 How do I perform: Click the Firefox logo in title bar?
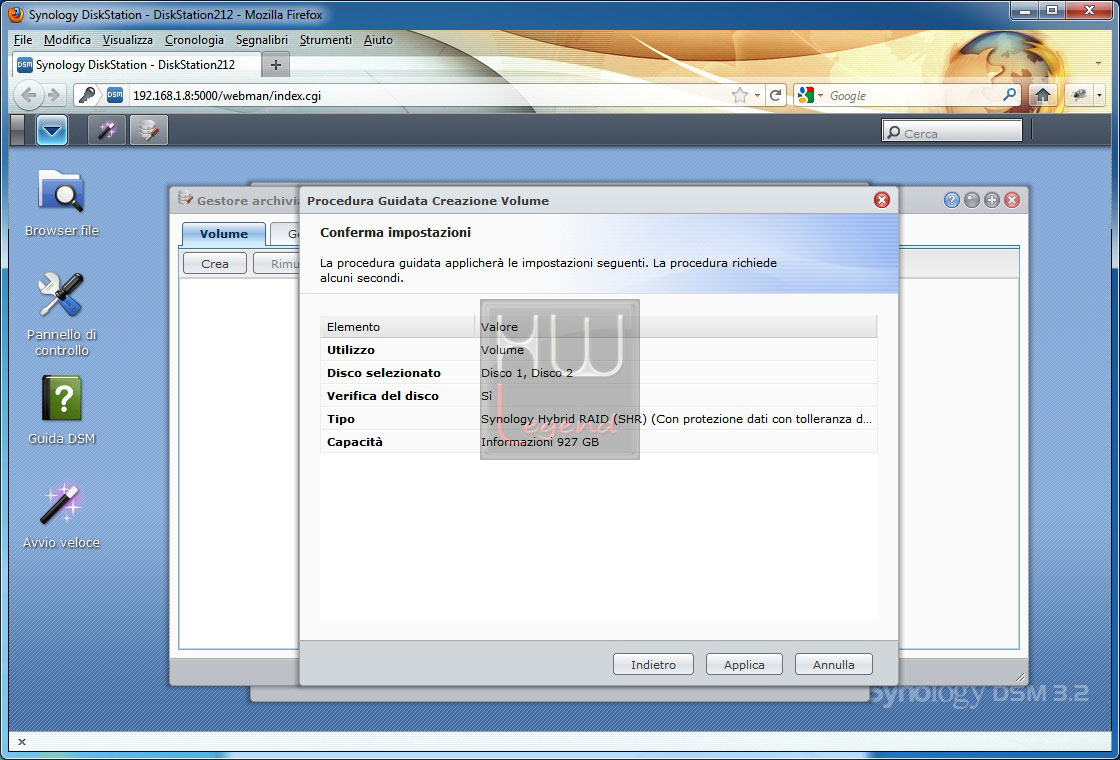coord(16,14)
